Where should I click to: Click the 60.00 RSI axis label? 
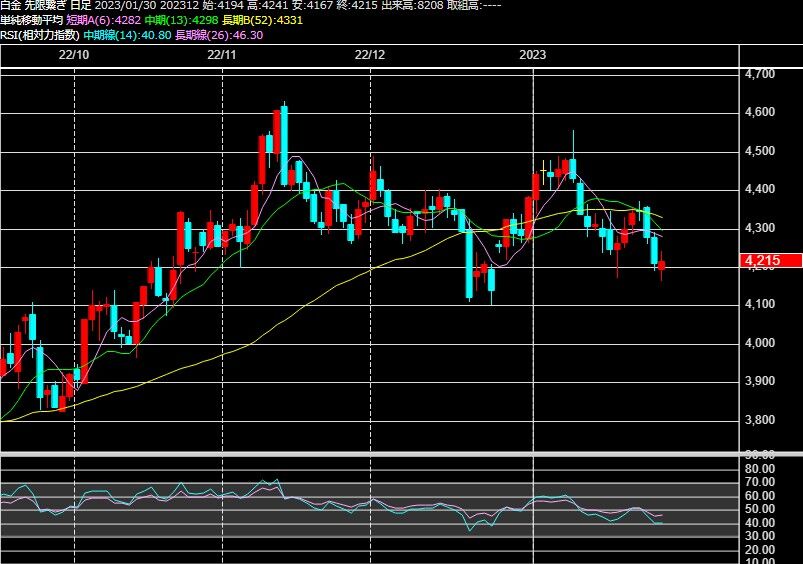(x=760, y=496)
